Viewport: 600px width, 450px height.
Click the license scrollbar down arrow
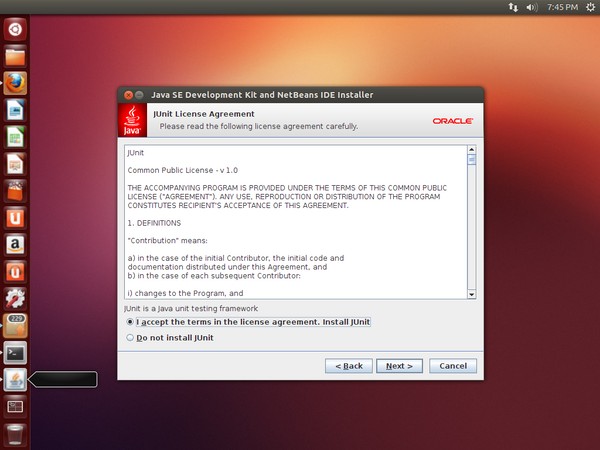[472, 294]
